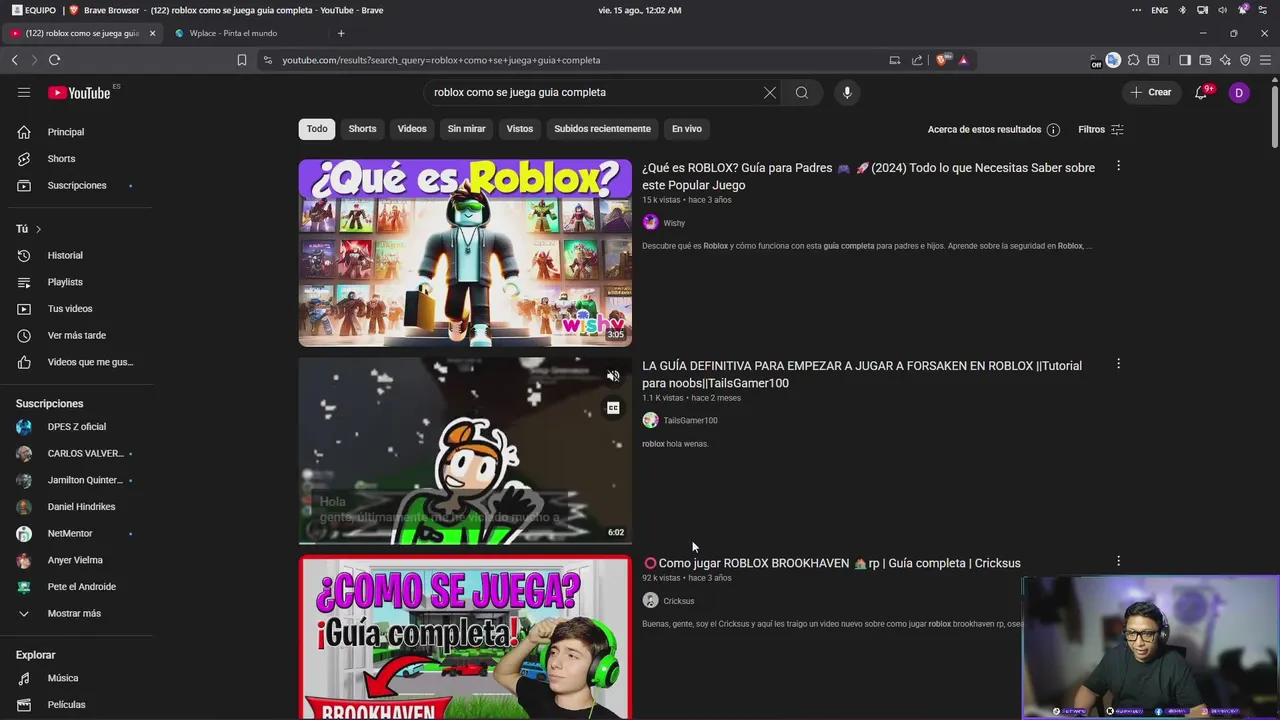Unmute the Forsaken video preview

[x=613, y=376]
